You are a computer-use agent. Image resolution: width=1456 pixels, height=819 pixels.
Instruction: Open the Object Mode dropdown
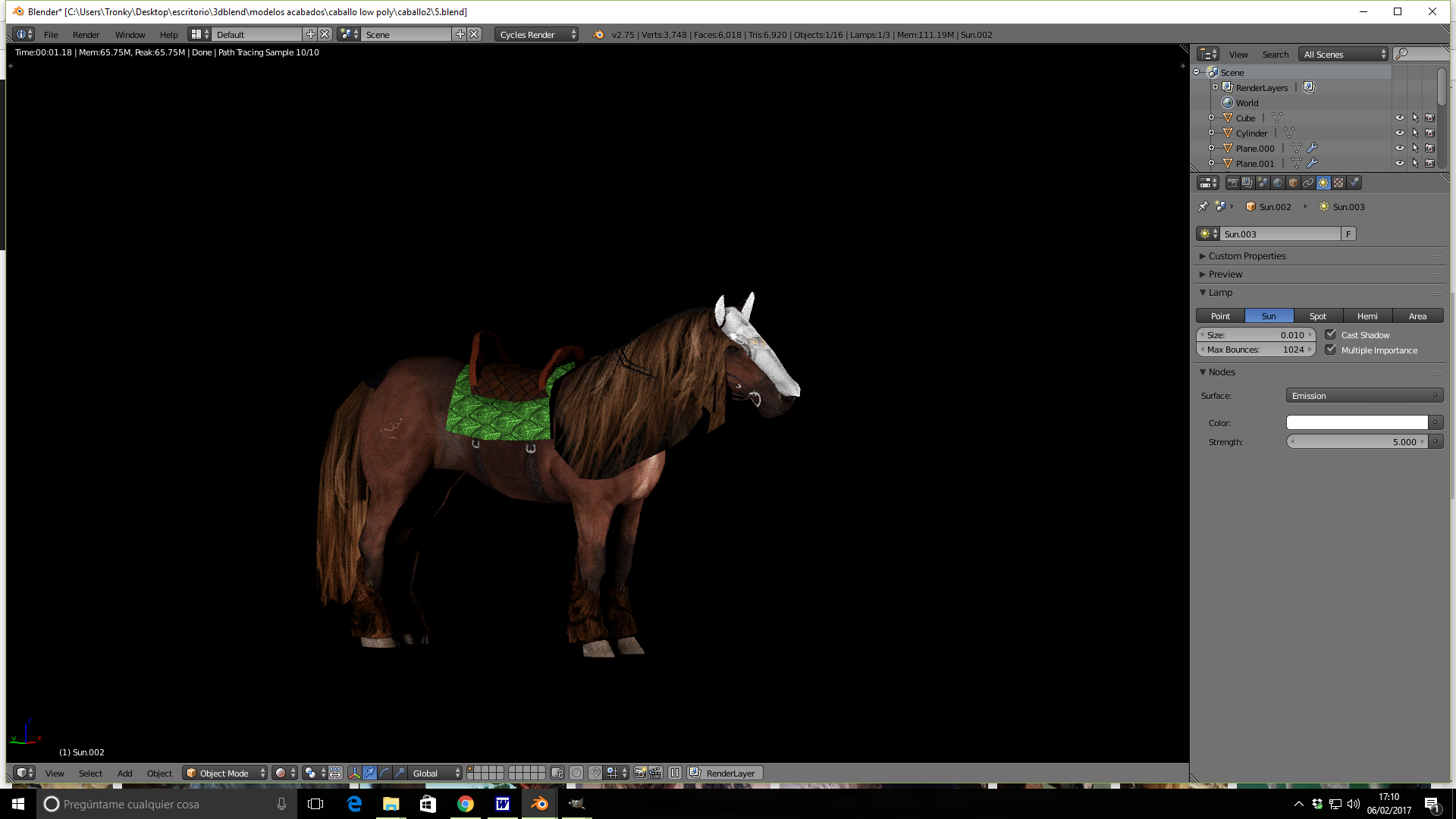click(x=225, y=773)
